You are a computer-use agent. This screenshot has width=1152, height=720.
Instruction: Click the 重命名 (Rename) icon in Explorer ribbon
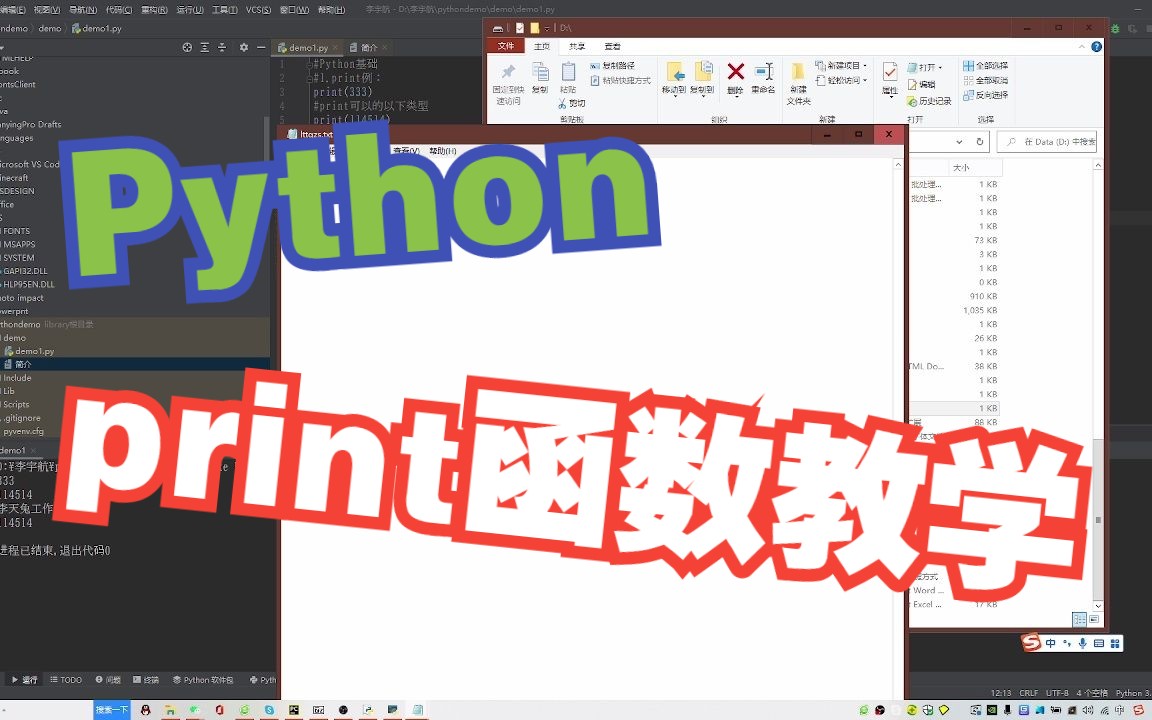coord(764,73)
